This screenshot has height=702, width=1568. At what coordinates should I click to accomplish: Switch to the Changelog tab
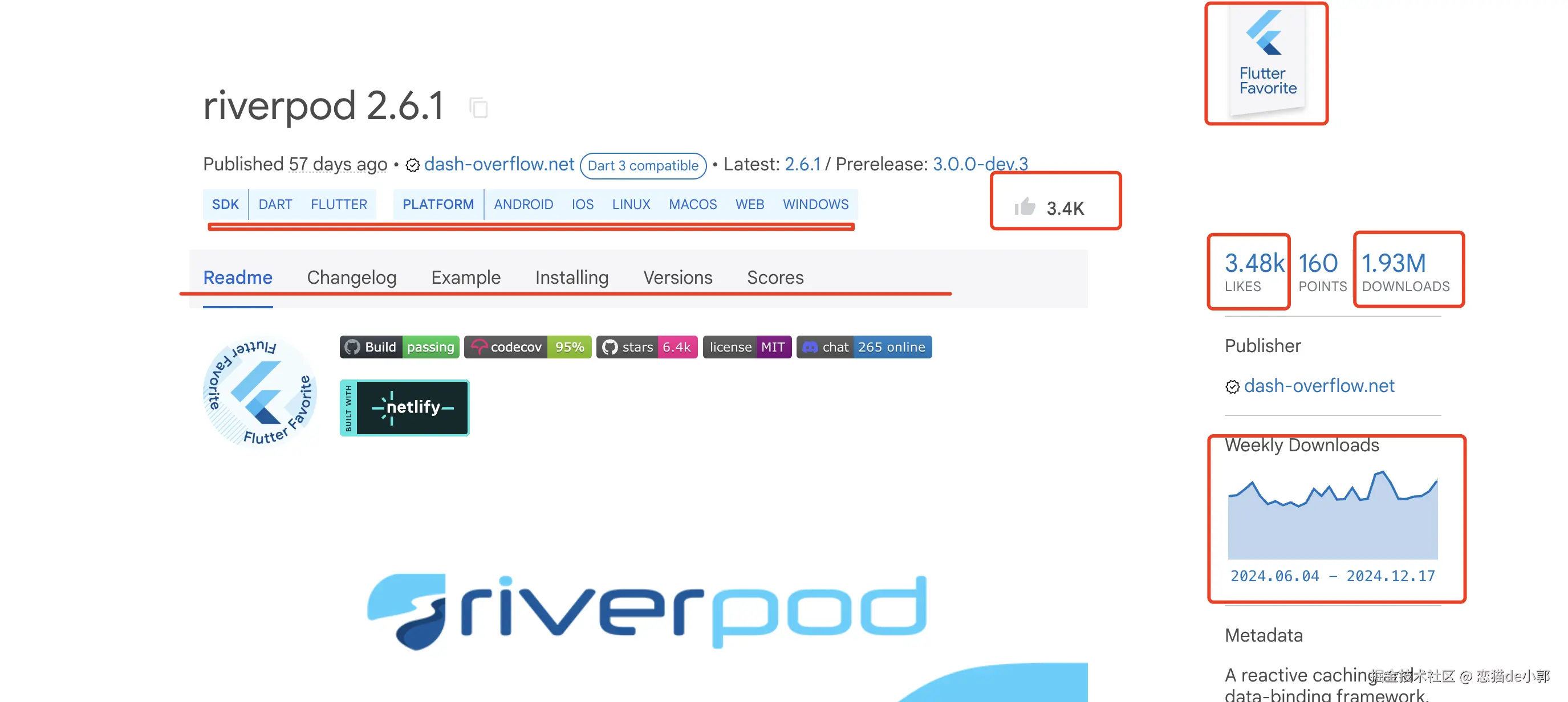351,277
